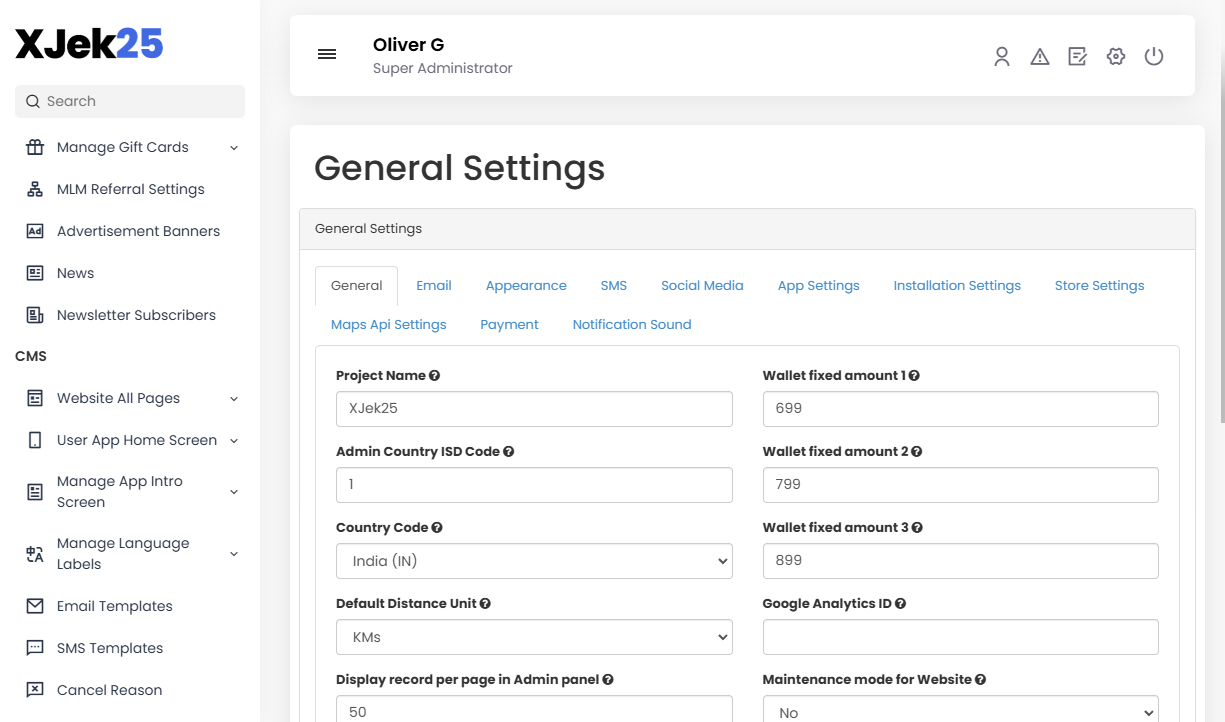The width and height of the screenshot is (1225, 722).
Task: Log out using the power icon
Action: [1154, 56]
